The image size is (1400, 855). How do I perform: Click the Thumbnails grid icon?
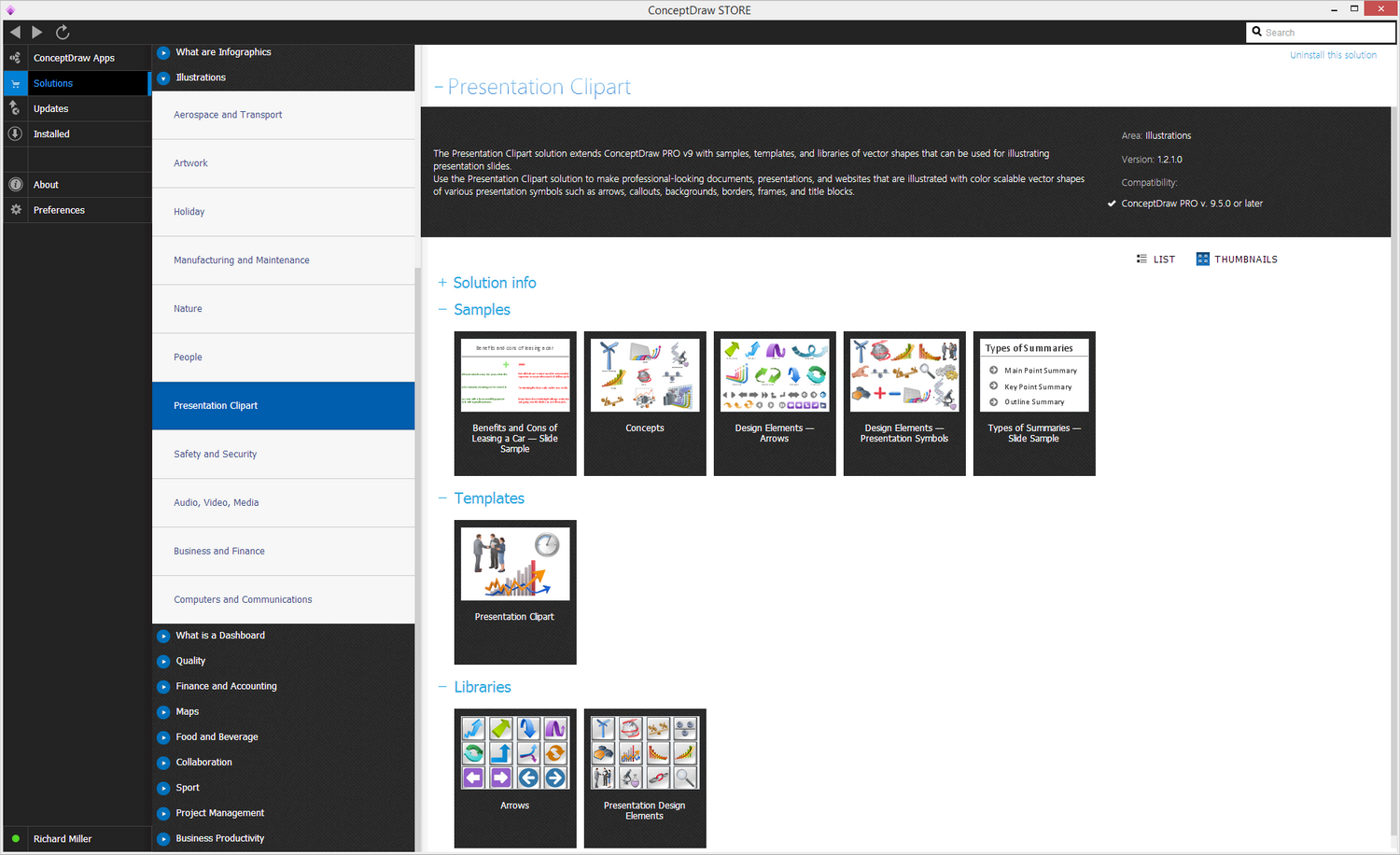pos(1203,259)
